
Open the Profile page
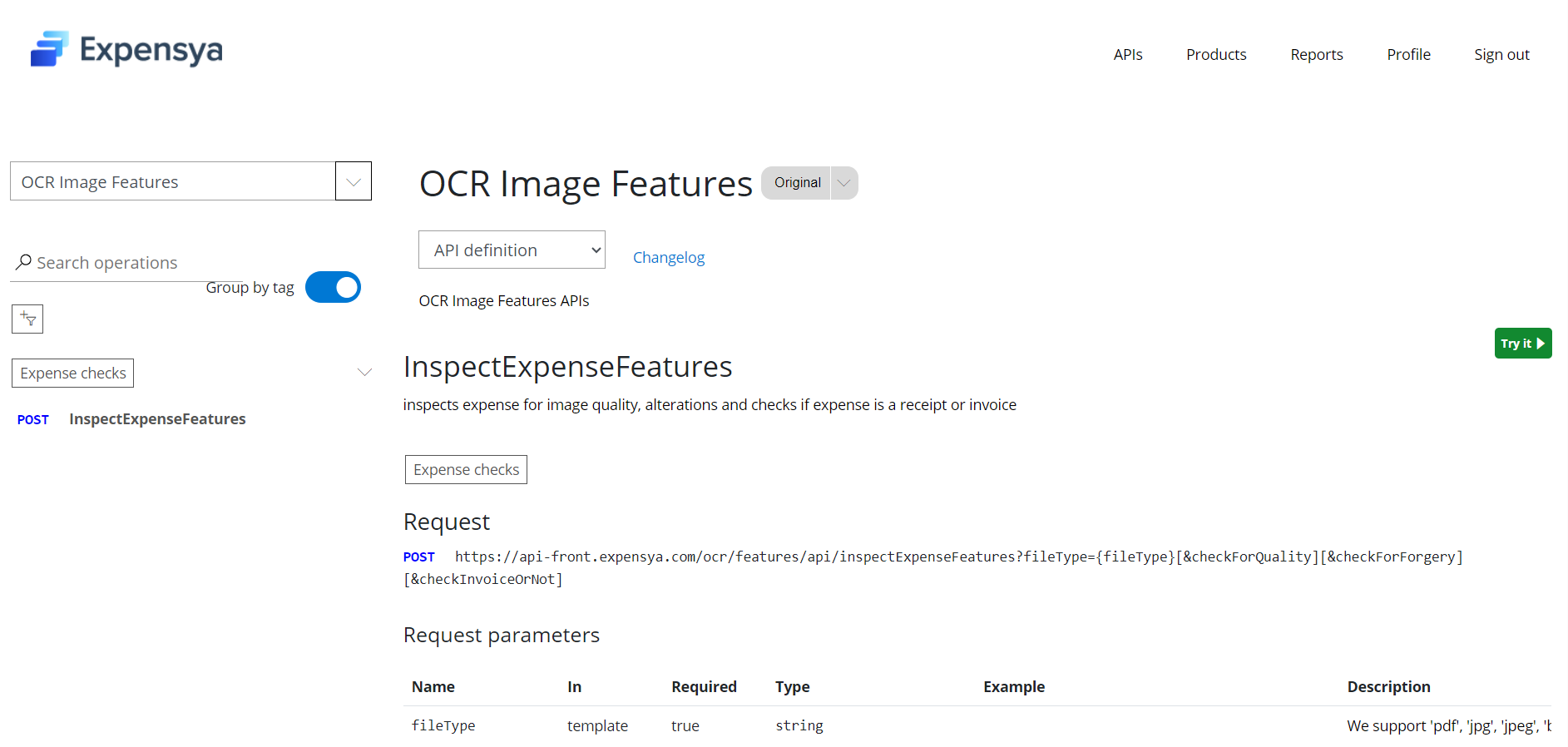point(1408,55)
